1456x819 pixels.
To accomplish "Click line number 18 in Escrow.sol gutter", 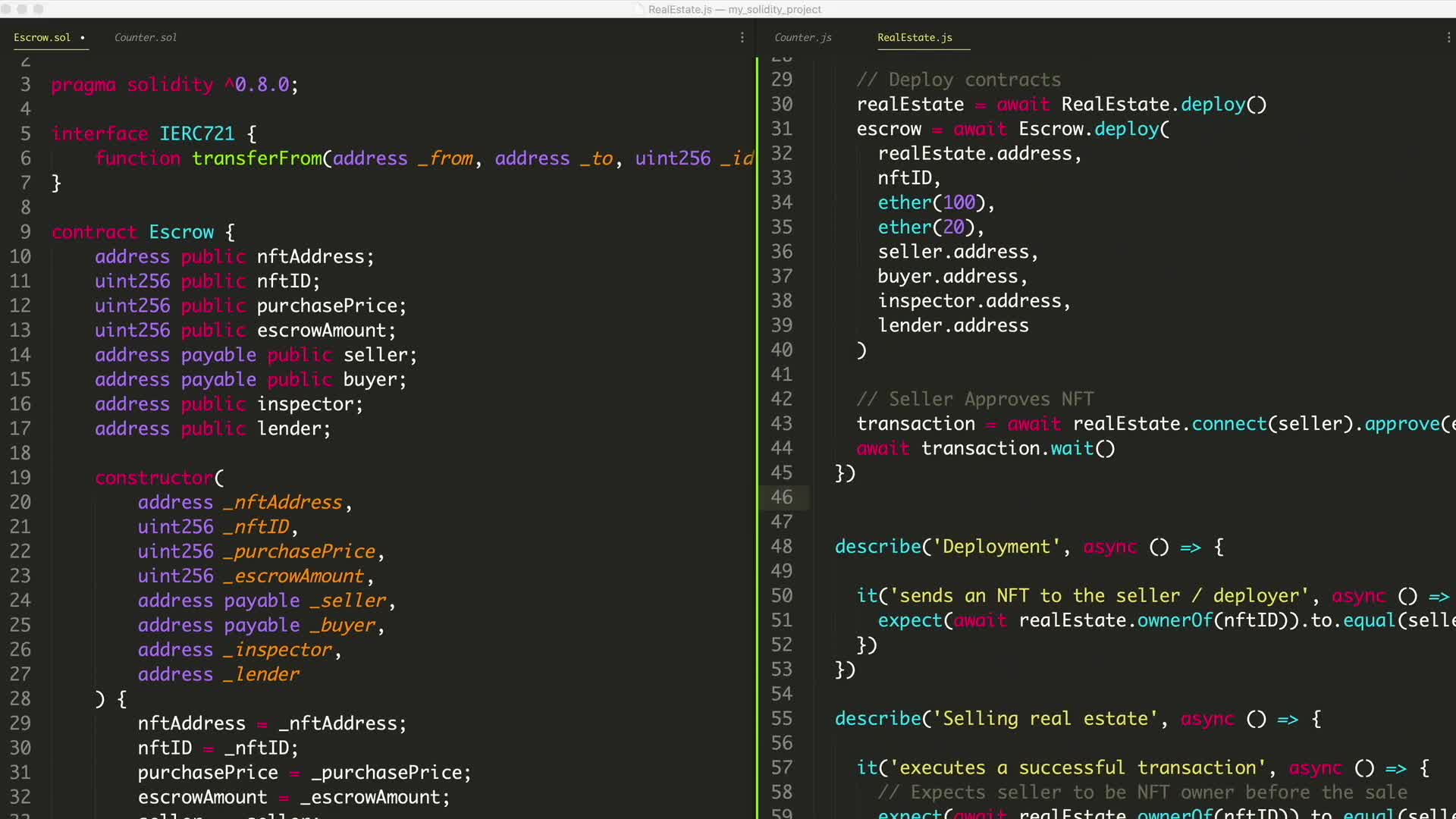I will coord(20,453).
